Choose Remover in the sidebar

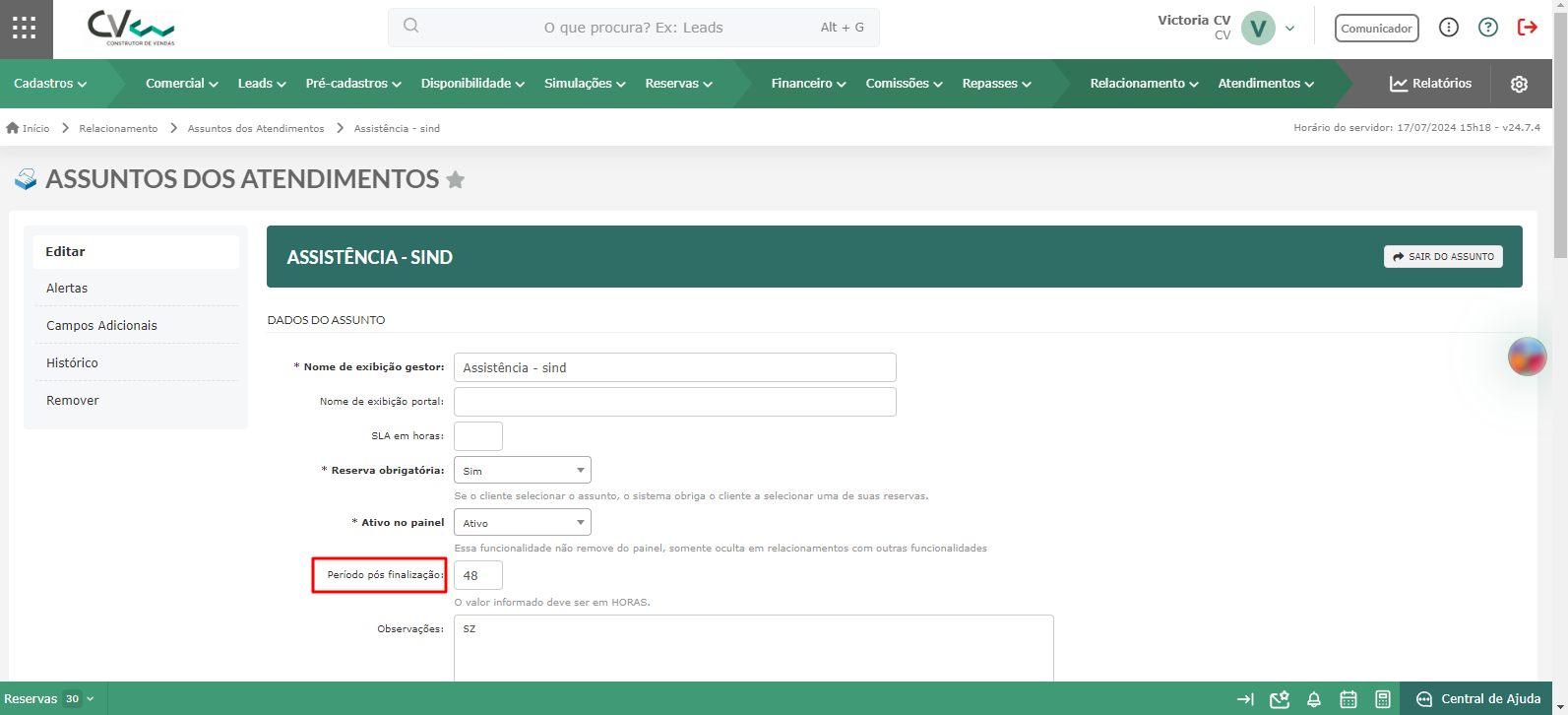tap(136, 400)
